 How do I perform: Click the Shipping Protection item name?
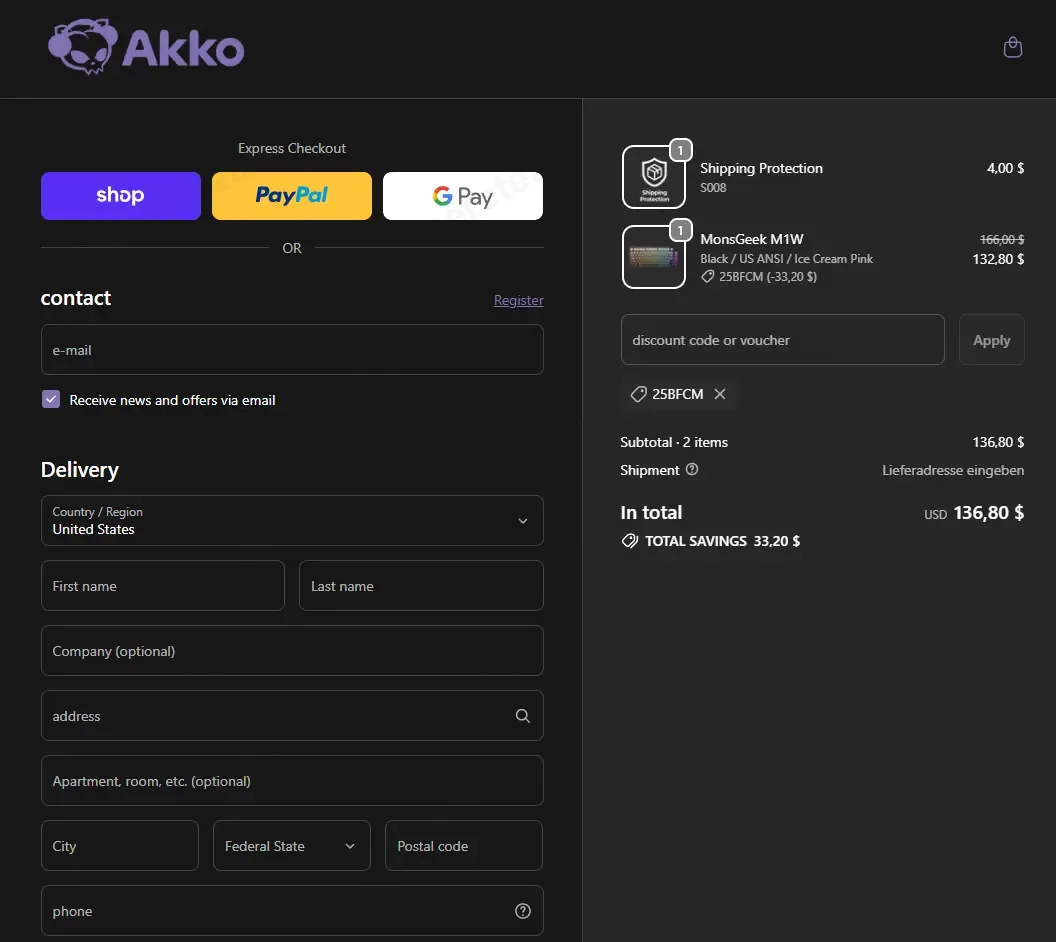tap(761, 168)
